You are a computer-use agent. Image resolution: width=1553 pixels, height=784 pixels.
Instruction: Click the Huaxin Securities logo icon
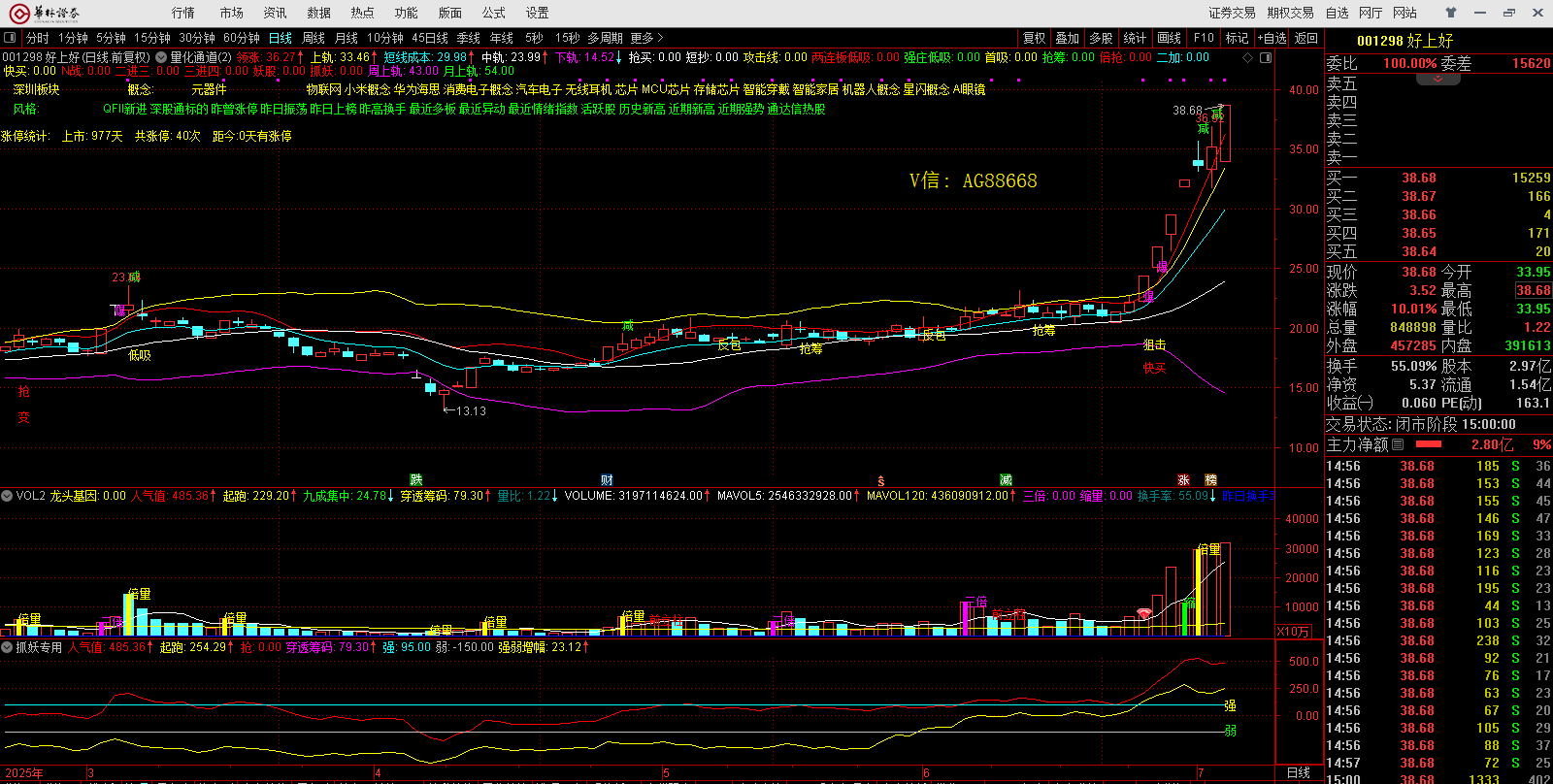pyautogui.click(x=19, y=14)
